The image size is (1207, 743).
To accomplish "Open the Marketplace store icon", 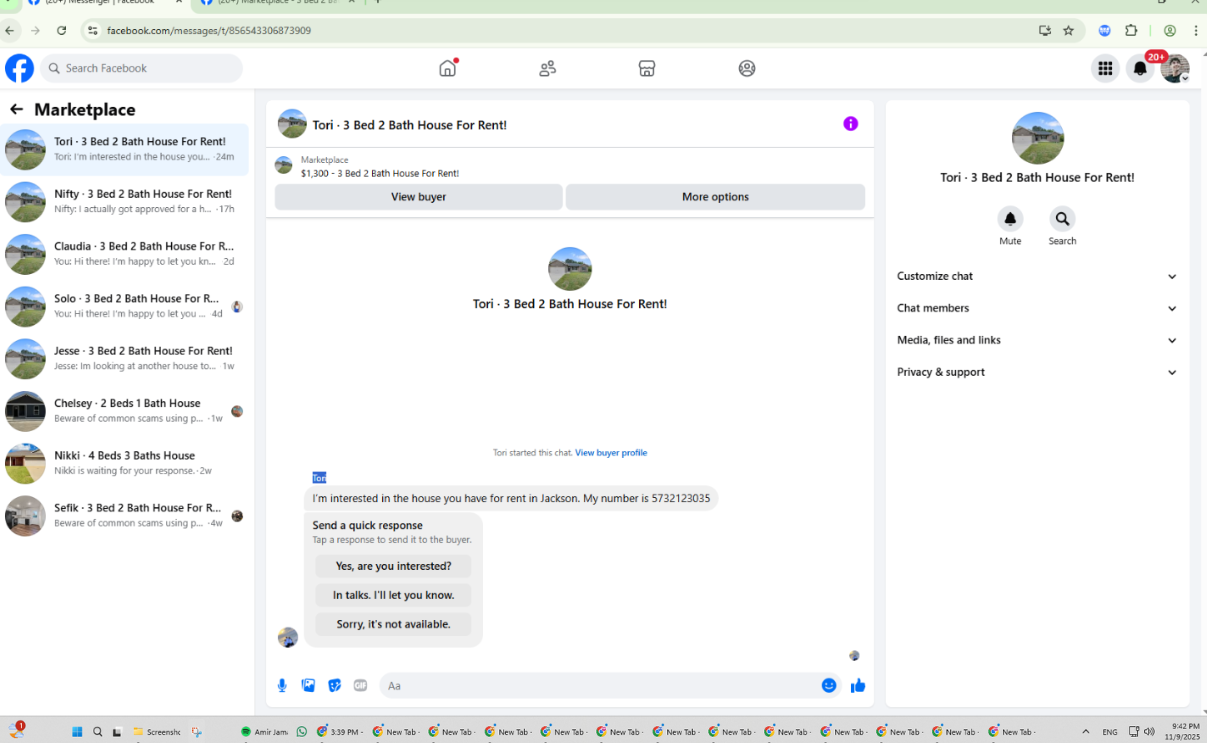I will pos(647,68).
